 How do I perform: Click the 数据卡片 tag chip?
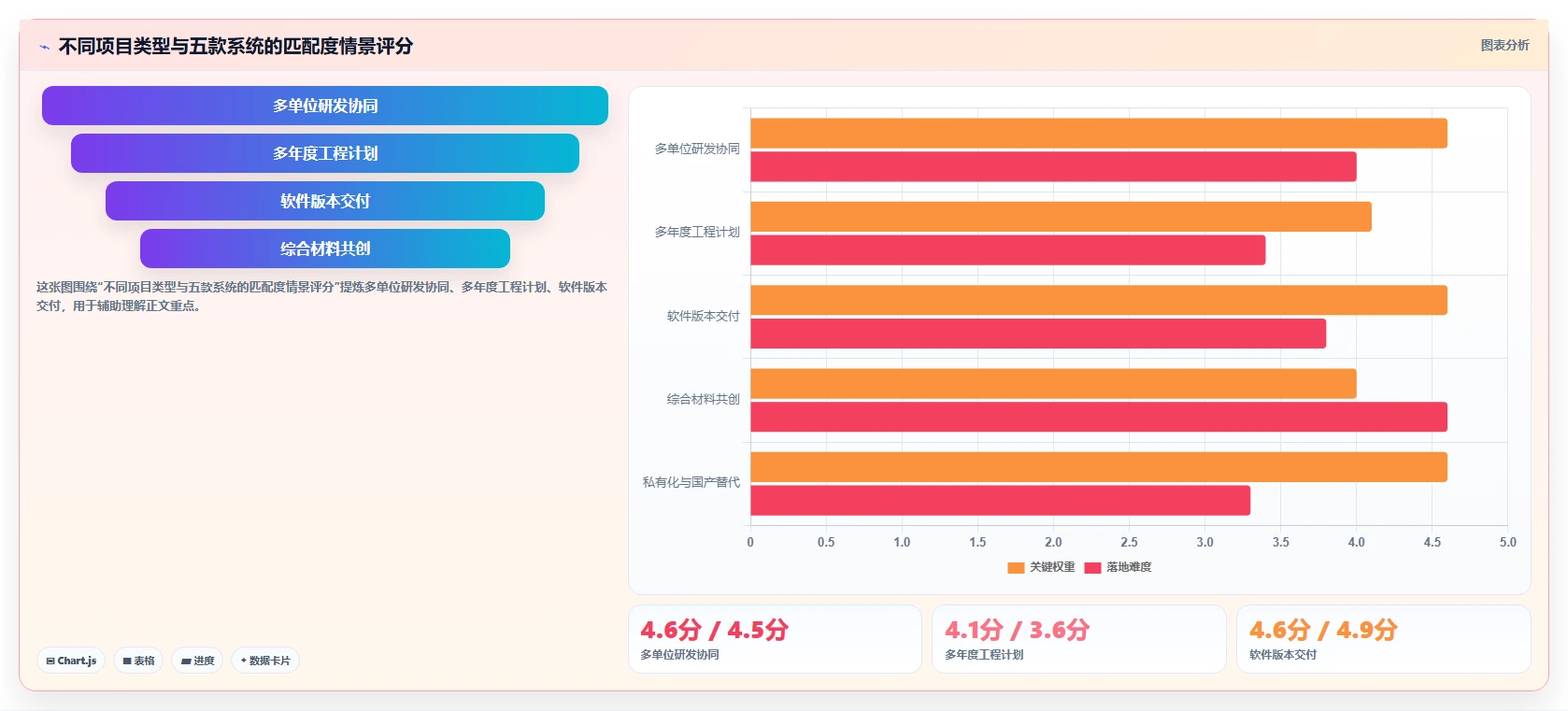(x=265, y=661)
